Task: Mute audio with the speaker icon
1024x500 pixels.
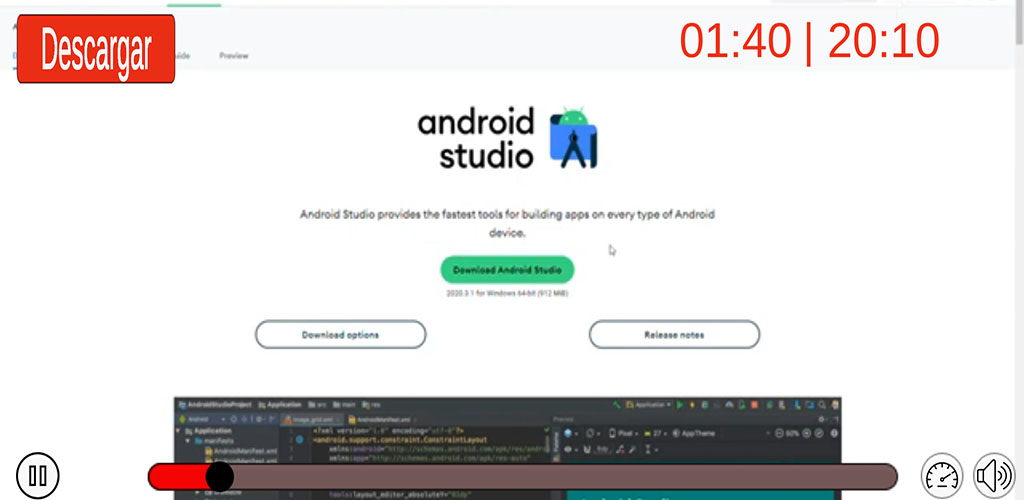Action: (x=995, y=476)
